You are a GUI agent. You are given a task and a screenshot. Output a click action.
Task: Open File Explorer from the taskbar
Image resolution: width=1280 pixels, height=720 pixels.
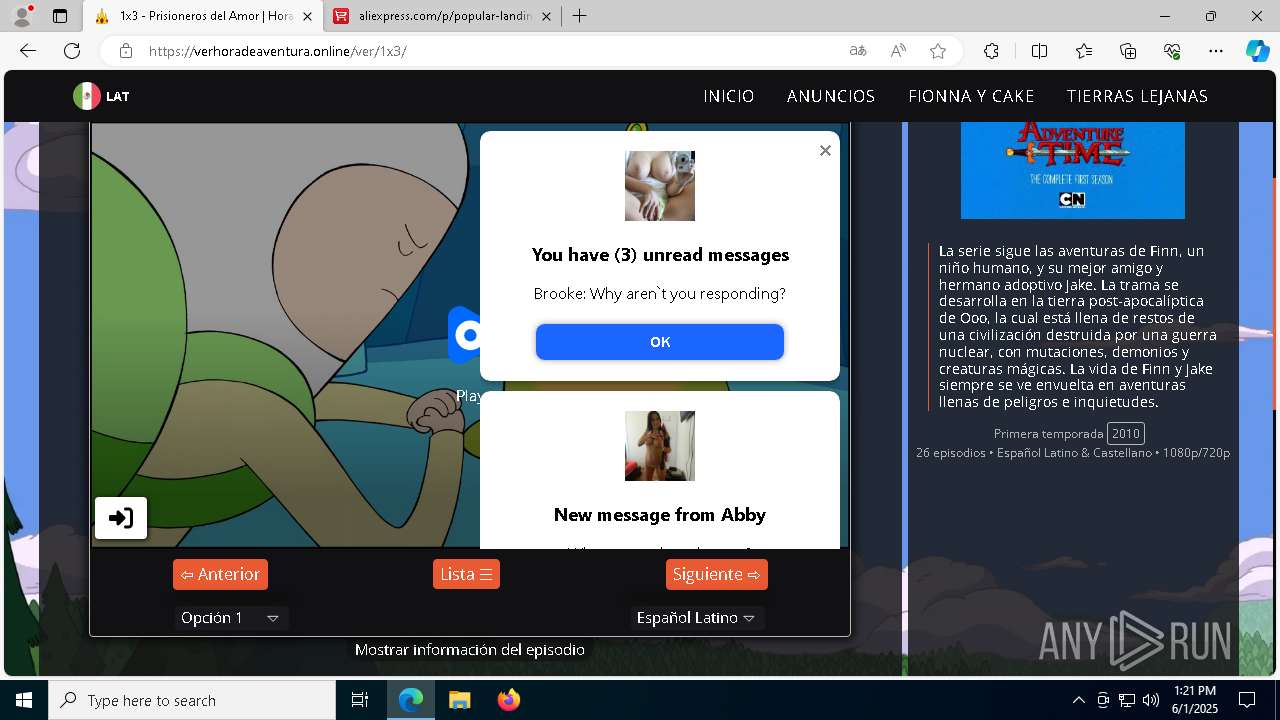click(x=459, y=700)
